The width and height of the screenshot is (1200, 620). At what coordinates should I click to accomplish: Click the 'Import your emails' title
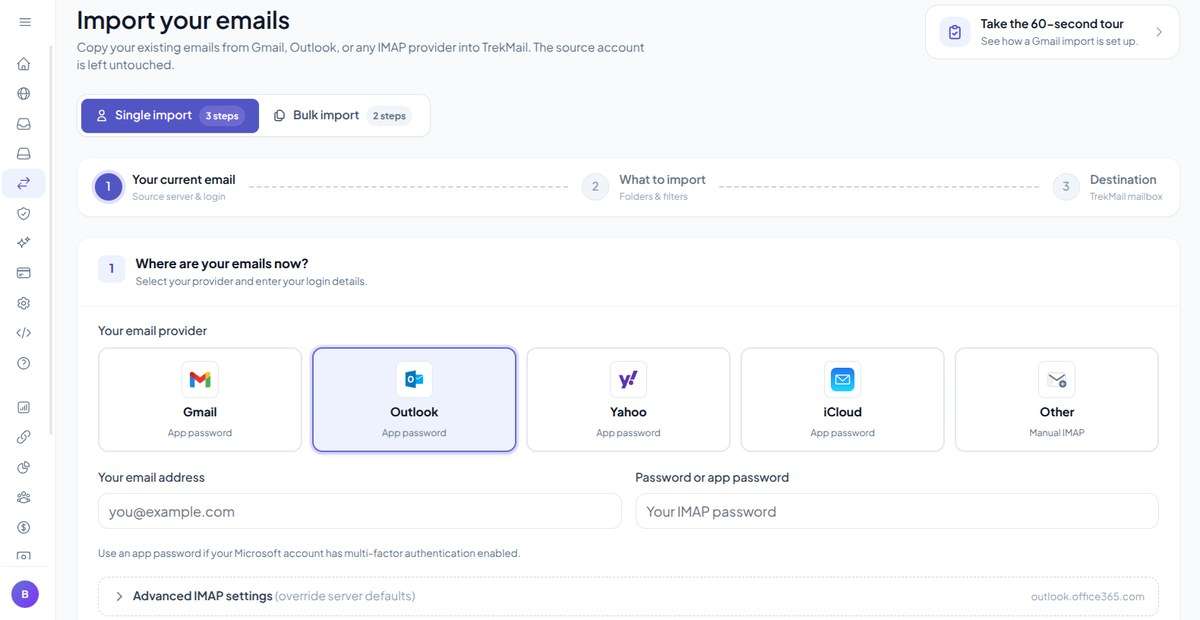183,20
